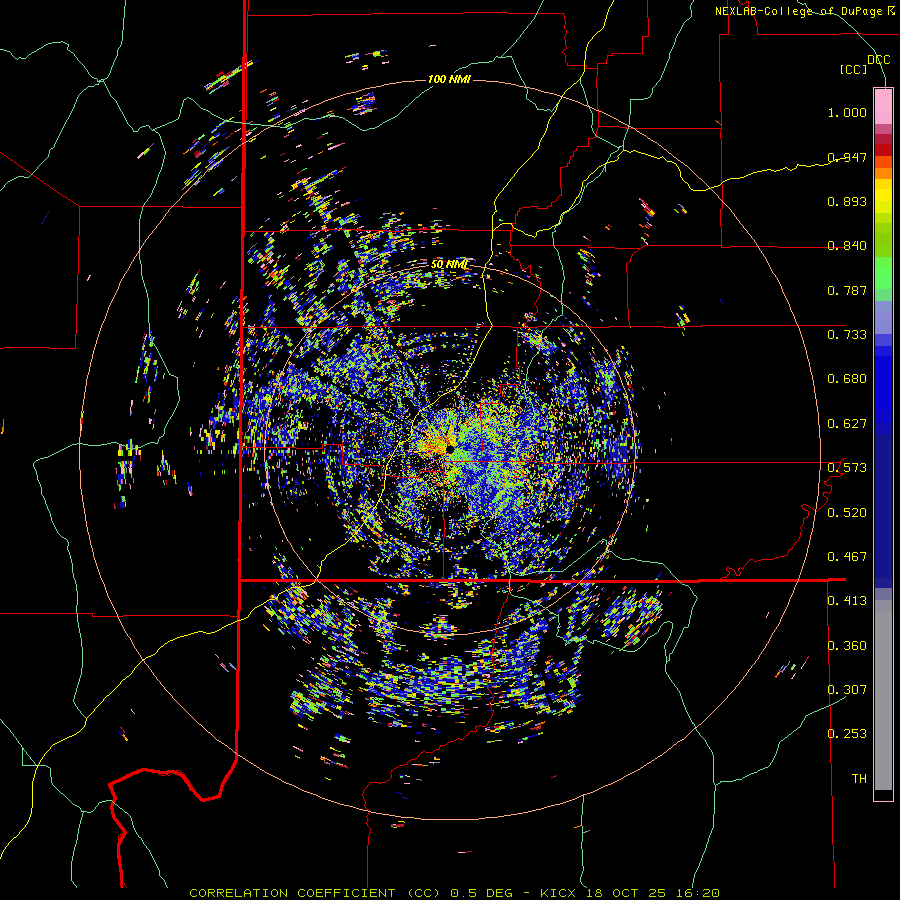The width and height of the screenshot is (900, 900).
Task: Click the pink top of color bar
Action: coord(883,106)
